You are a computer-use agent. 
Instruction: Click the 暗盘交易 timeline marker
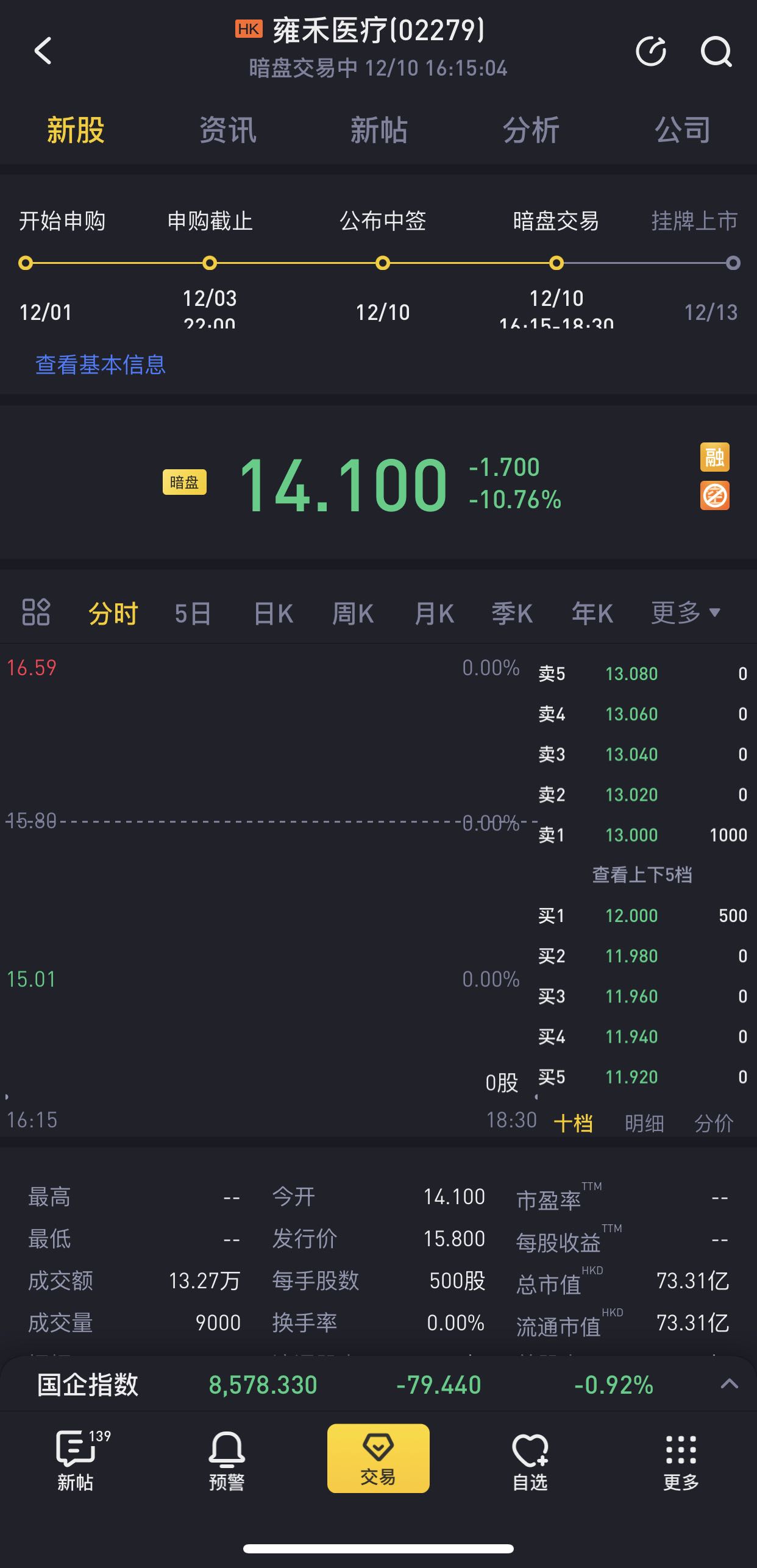556,263
